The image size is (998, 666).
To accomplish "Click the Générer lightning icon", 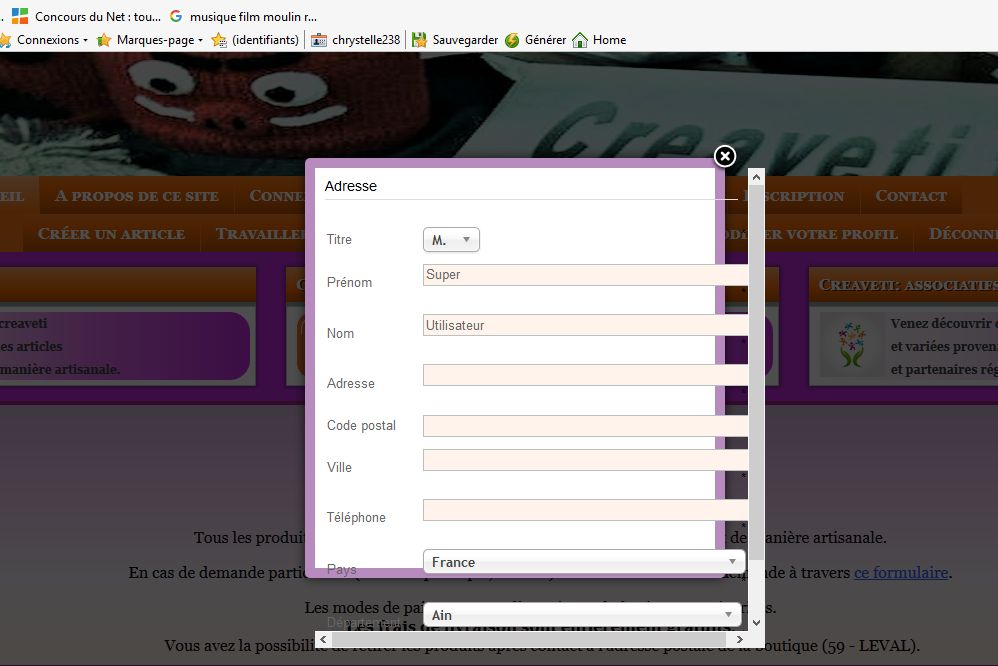I will 512,40.
